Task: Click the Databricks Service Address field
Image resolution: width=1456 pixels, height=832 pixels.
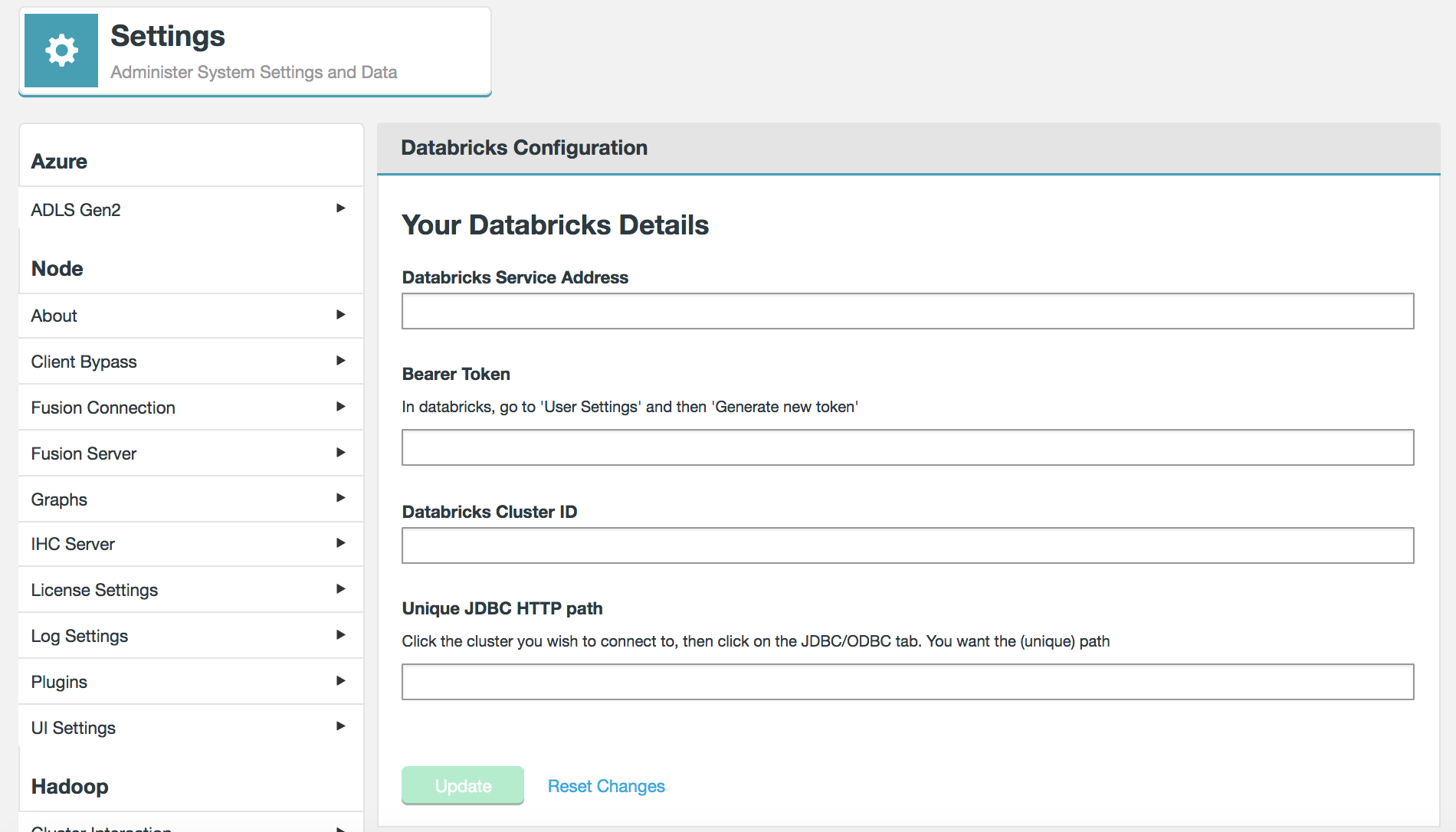Action: point(907,311)
